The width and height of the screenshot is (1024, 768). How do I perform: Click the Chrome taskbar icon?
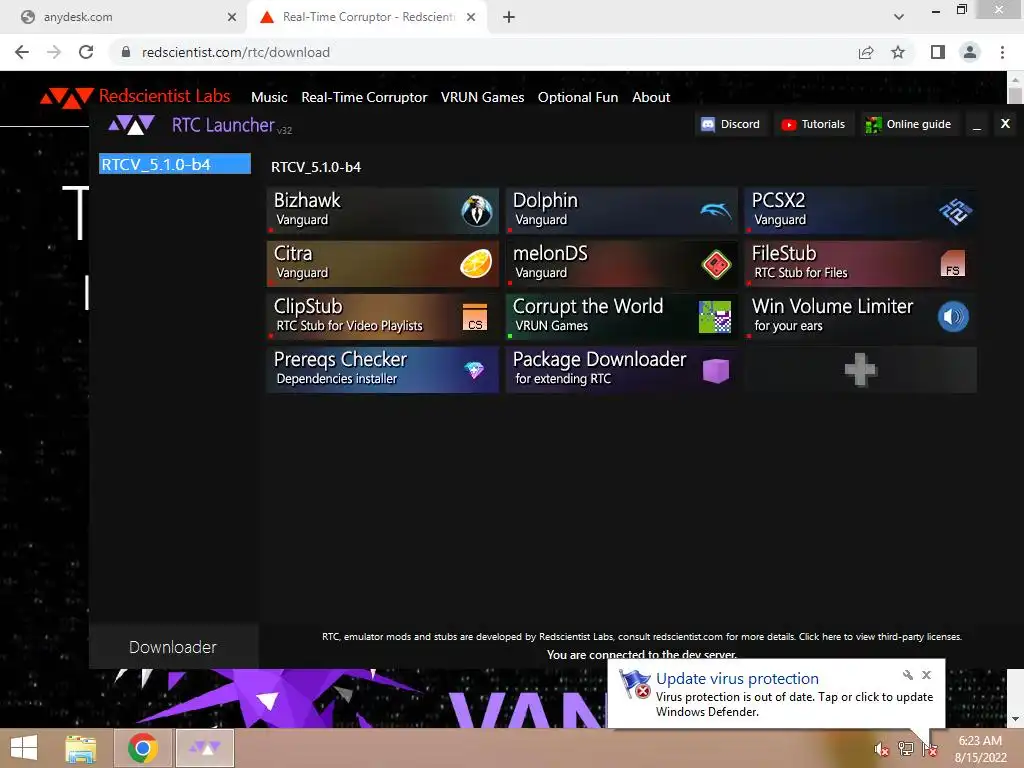142,748
